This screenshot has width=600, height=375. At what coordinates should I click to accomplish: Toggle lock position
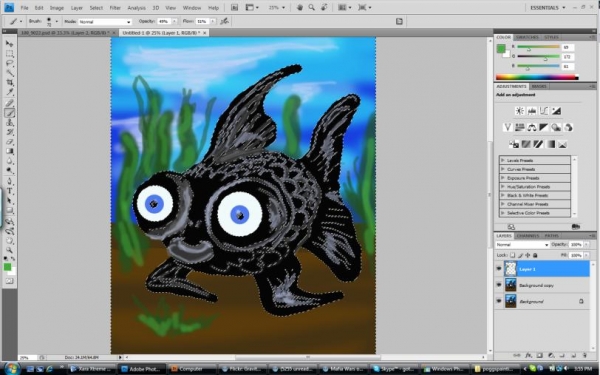pyautogui.click(x=528, y=255)
